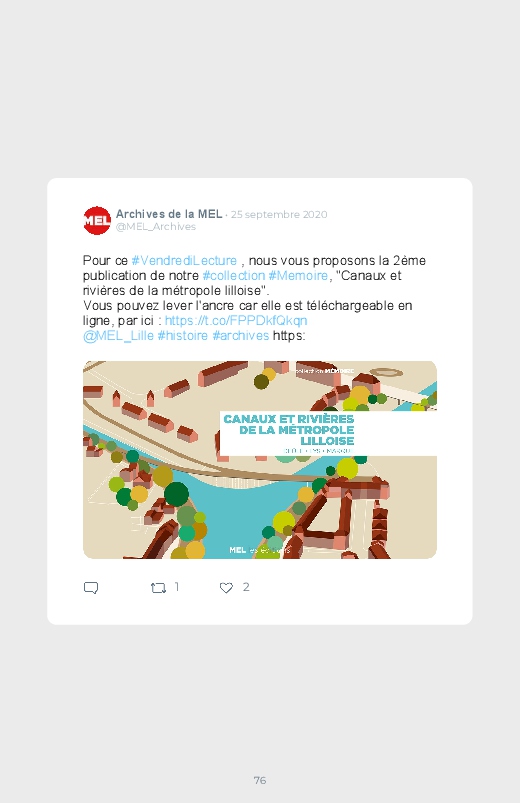Click the @MEL_Lille mention
This screenshot has height=803, width=520.
118,335
